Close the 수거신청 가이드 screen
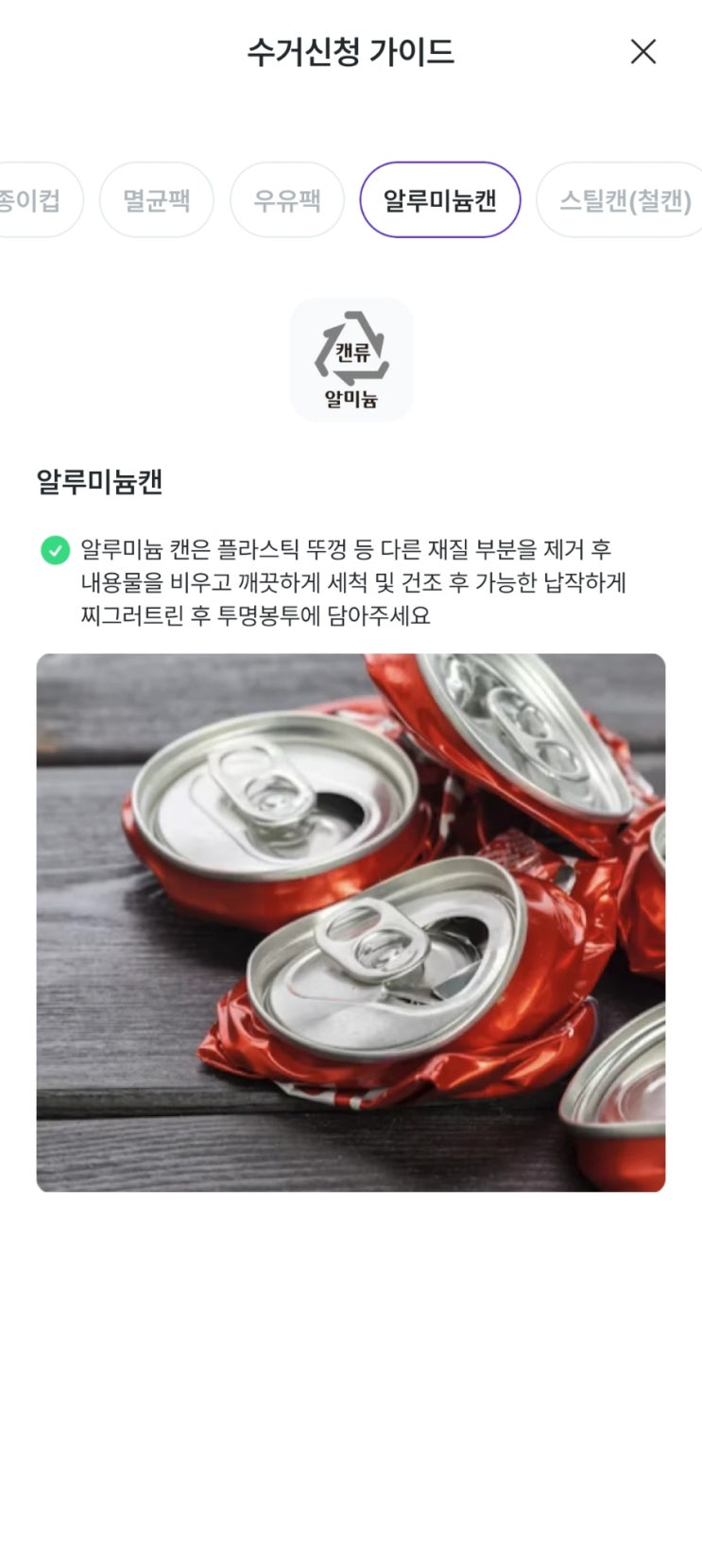The image size is (702, 1568). 642,51
